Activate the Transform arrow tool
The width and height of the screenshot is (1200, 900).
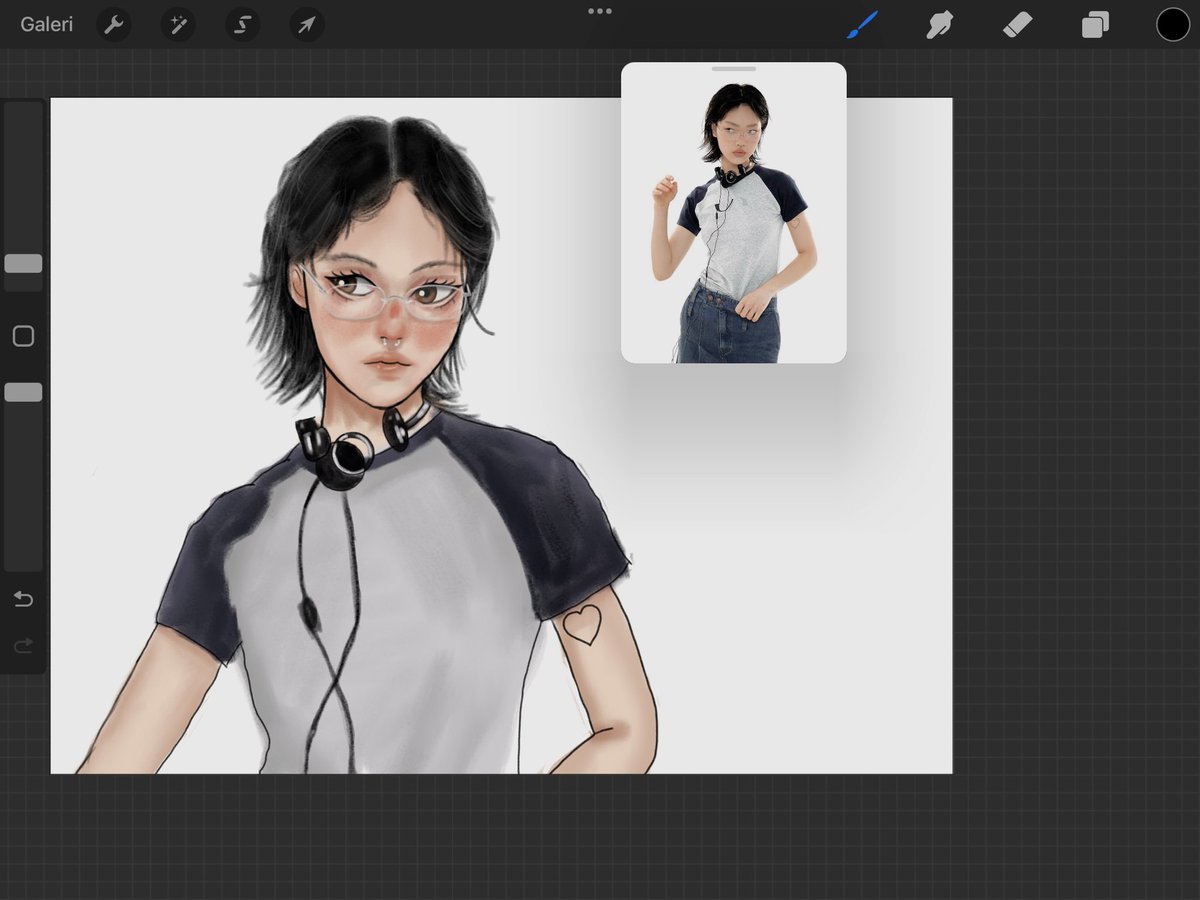pyautogui.click(x=307, y=25)
